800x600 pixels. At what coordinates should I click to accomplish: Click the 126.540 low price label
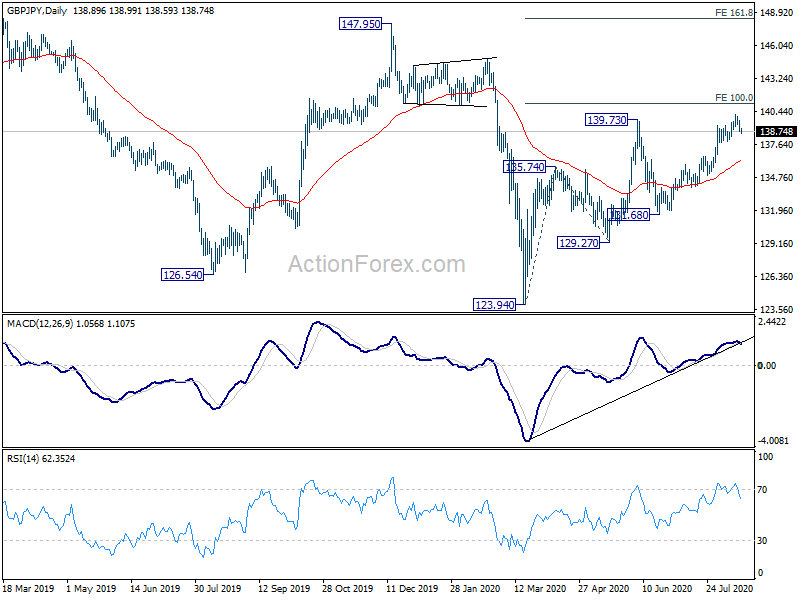coord(182,275)
